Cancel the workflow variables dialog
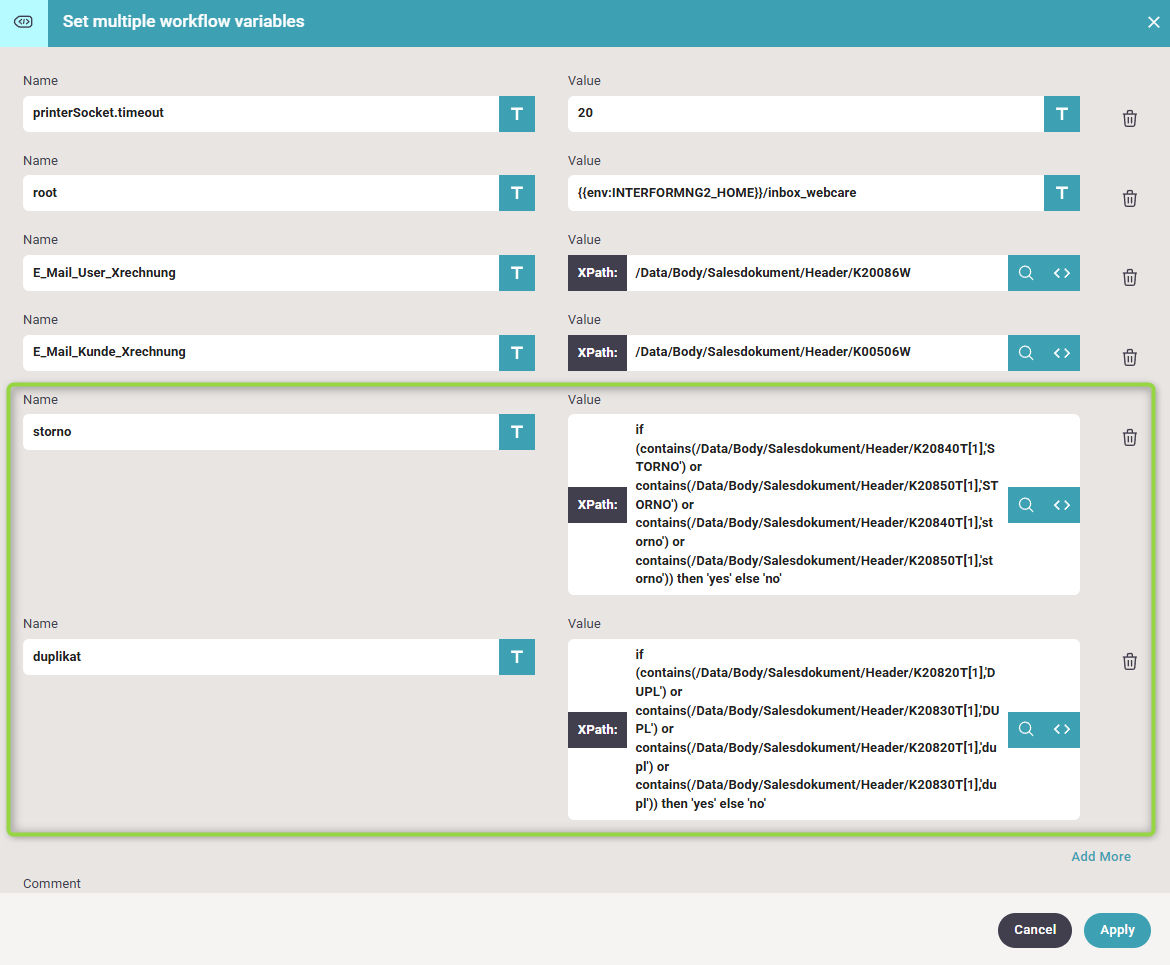Screen dimensions: 1170x965 (x=1034, y=930)
